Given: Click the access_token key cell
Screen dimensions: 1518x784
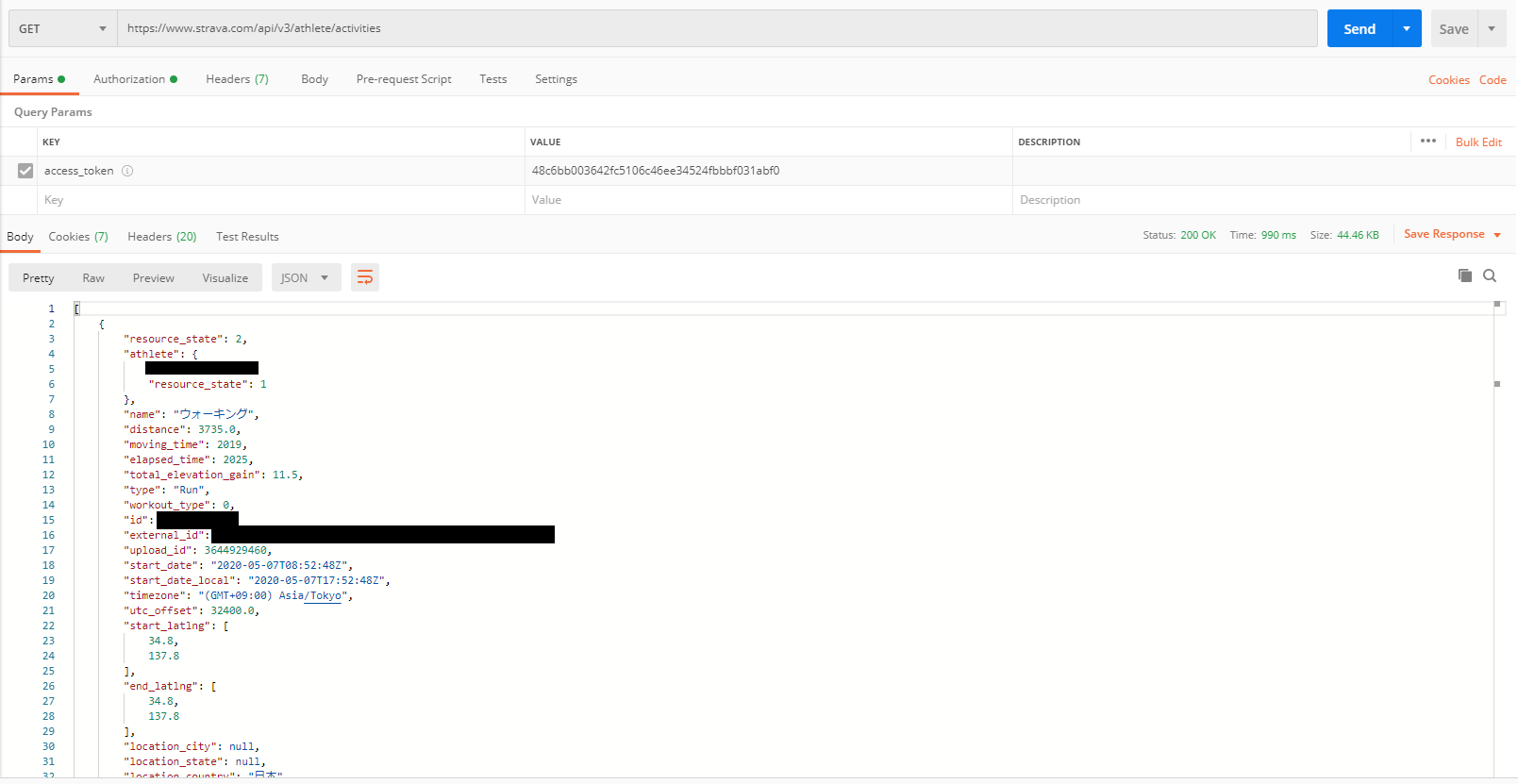Looking at the screenshot, I should 281,171.
